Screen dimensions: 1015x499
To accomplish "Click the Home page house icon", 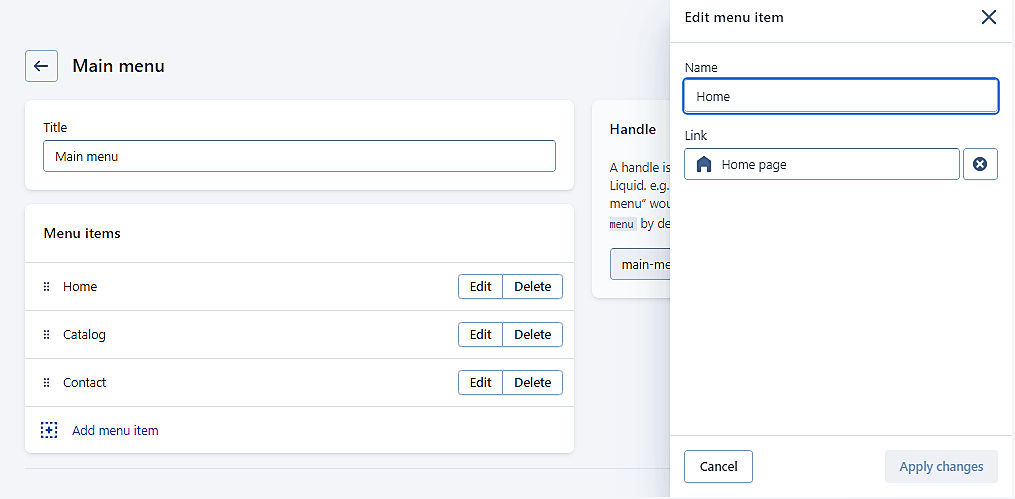I will pyautogui.click(x=704, y=164).
